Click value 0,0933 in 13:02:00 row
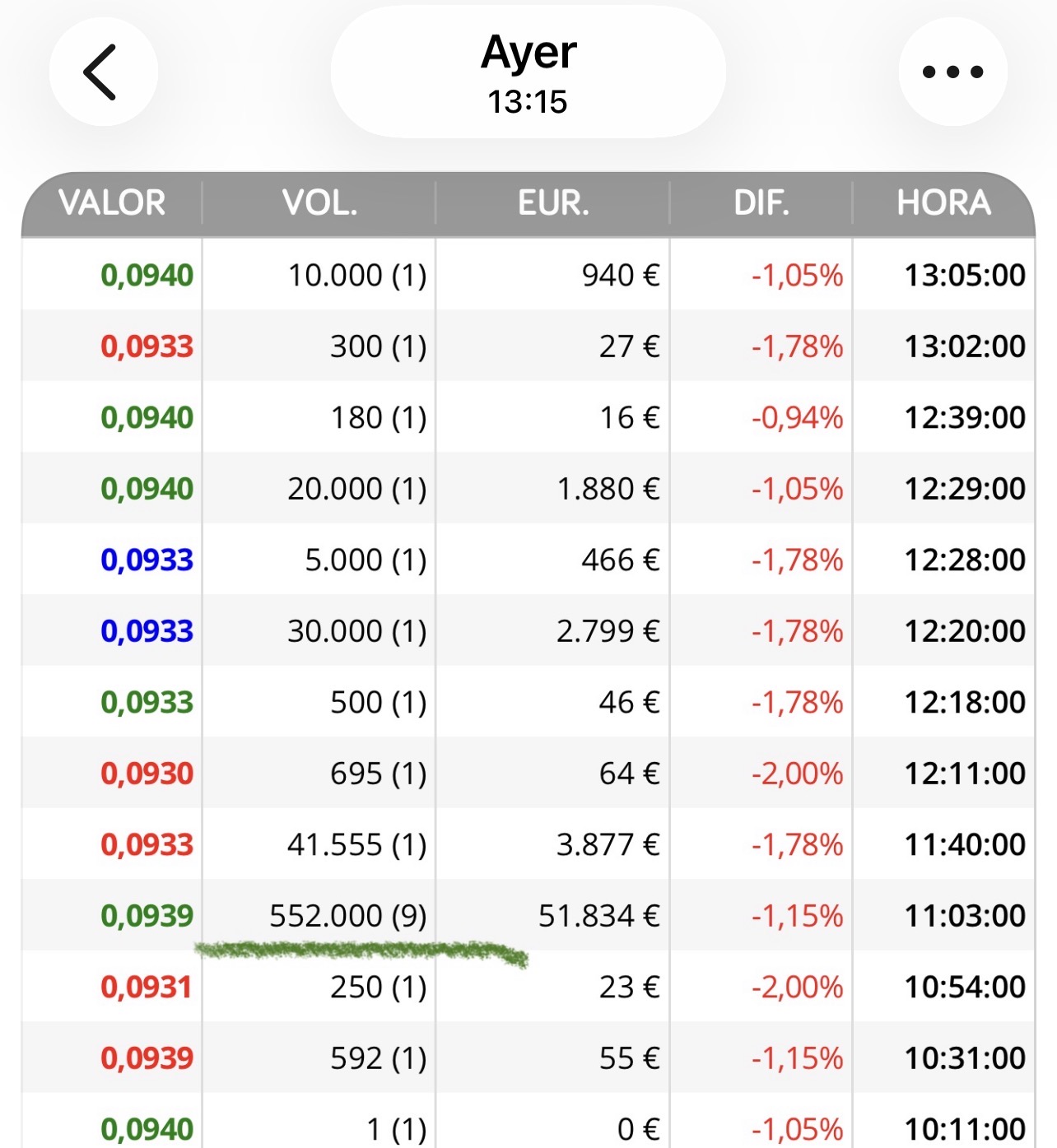The image size is (1057, 1148). 147,346
